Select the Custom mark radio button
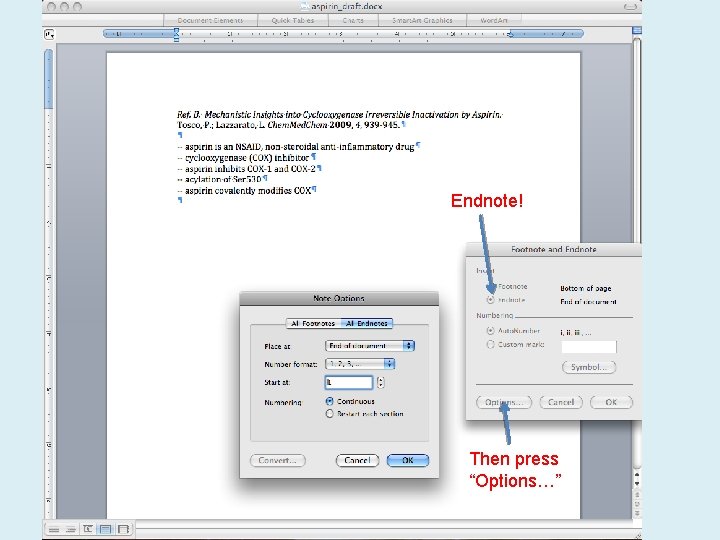 tap(490, 344)
